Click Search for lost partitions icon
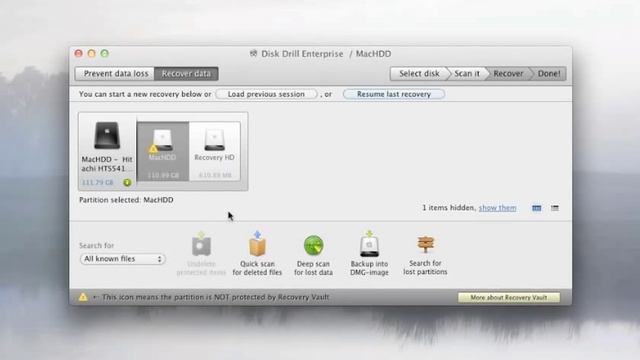 (425, 244)
